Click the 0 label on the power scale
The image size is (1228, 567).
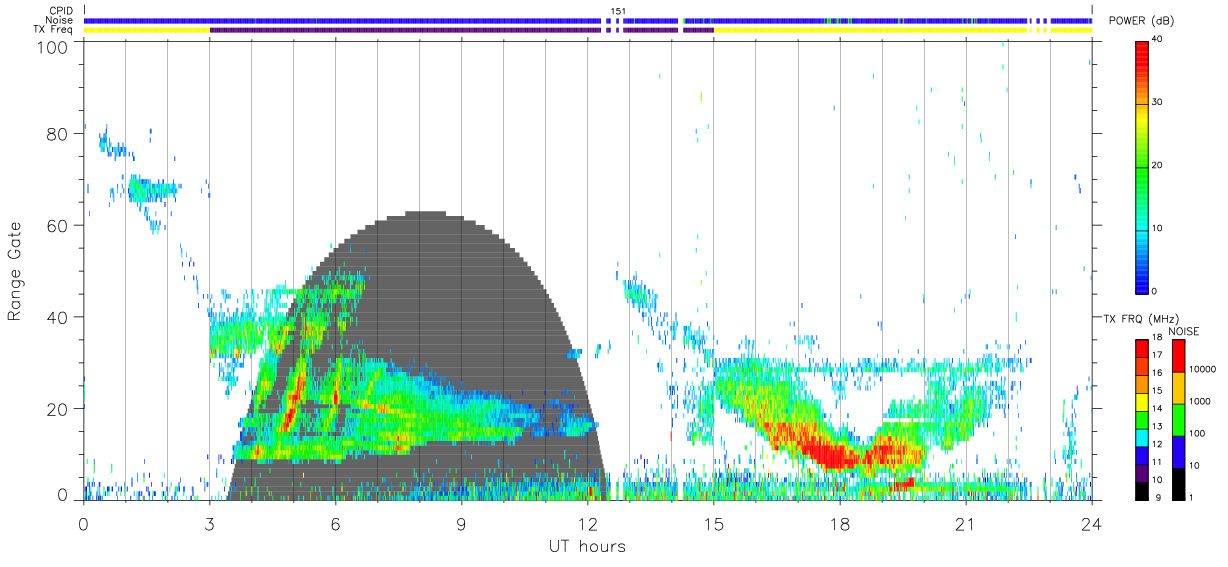[1156, 291]
